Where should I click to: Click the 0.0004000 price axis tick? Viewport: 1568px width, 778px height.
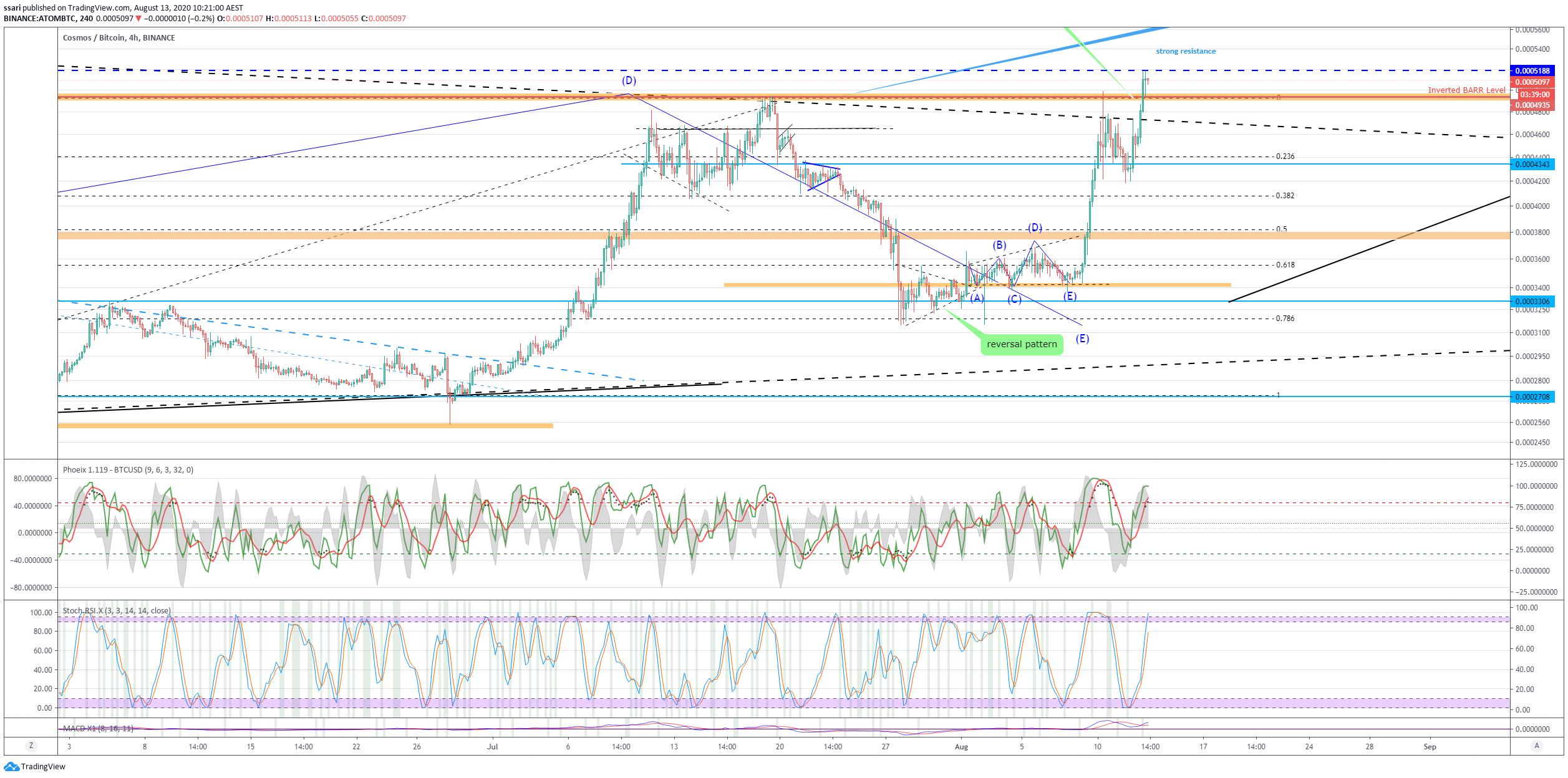1532,206
